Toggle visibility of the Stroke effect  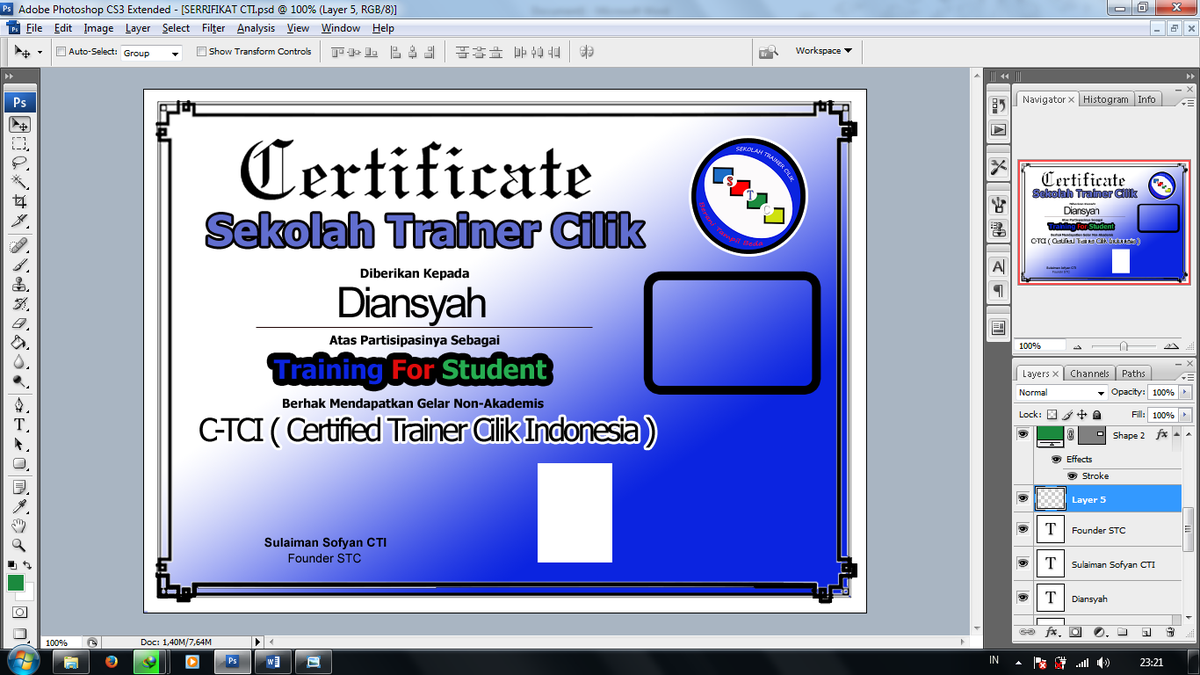coord(1072,475)
